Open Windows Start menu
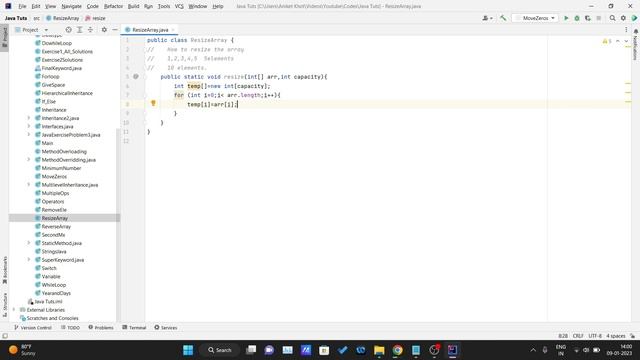Screen dimensions: 640x360 pyautogui.click(x=188, y=350)
